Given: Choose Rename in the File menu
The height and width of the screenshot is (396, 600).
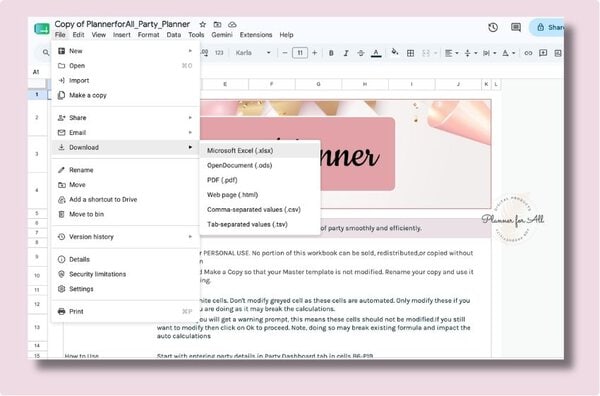Looking at the screenshot, I should click(x=125, y=170).
